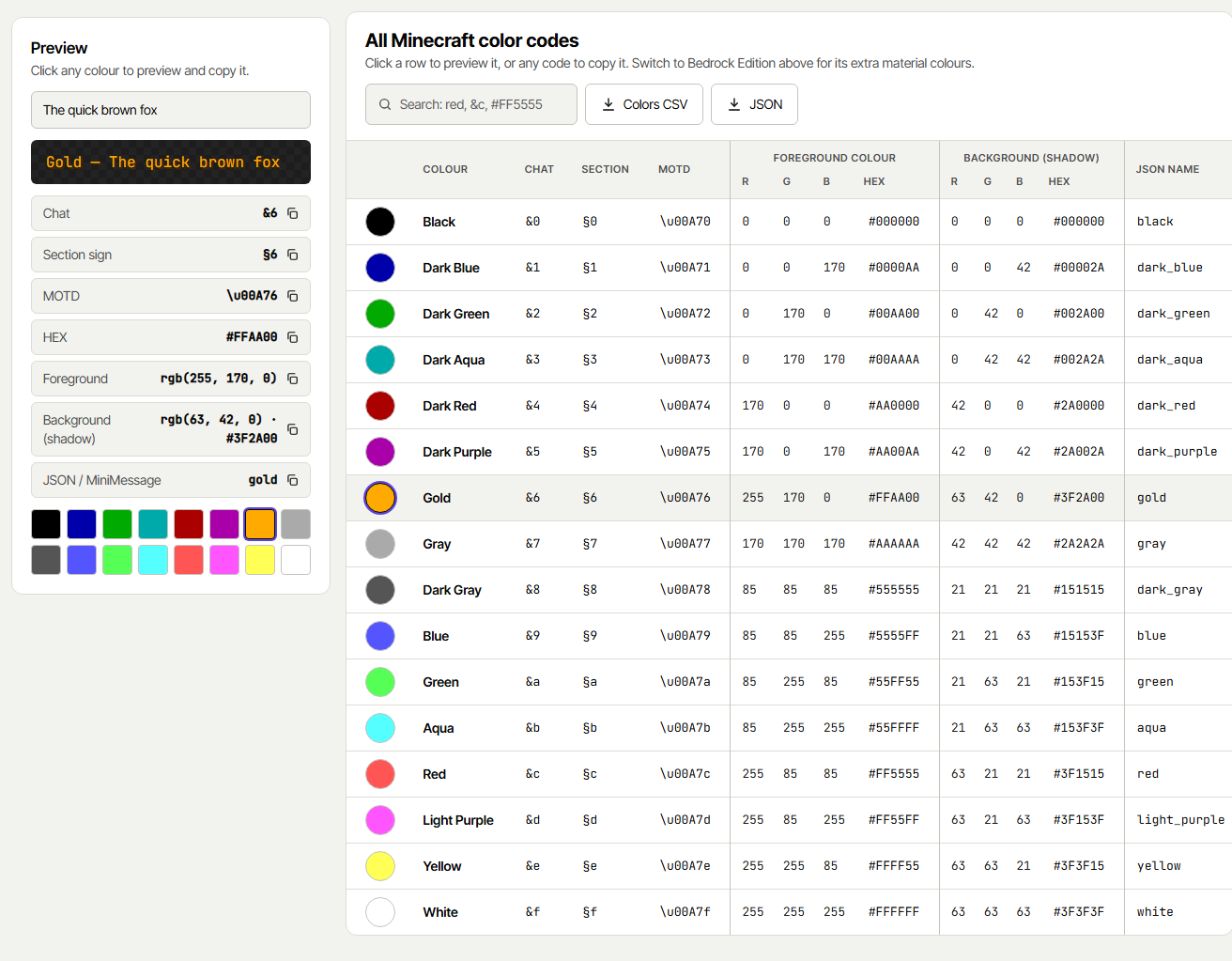Pick the dark aqua palette swatch

(153, 524)
